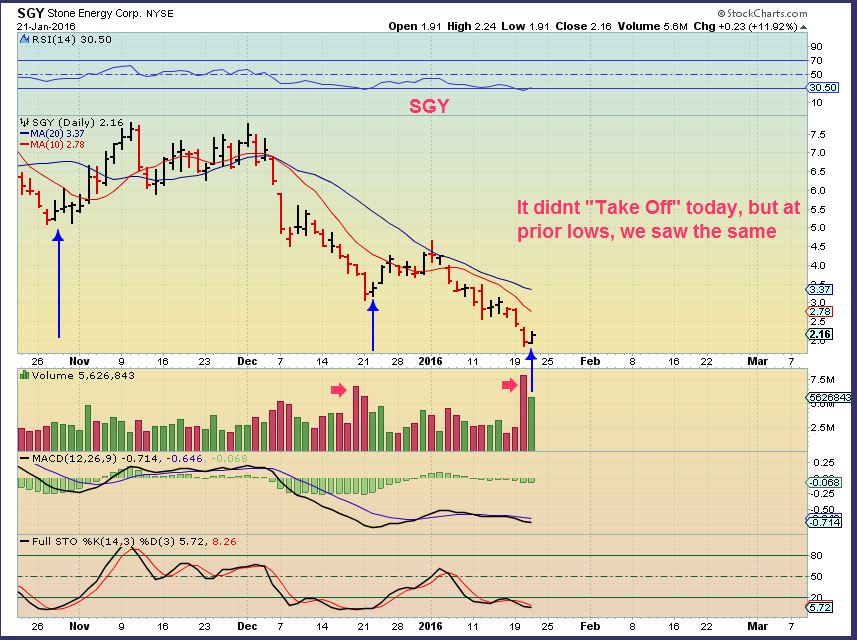Click Feb on the lowest date axis

point(590,626)
